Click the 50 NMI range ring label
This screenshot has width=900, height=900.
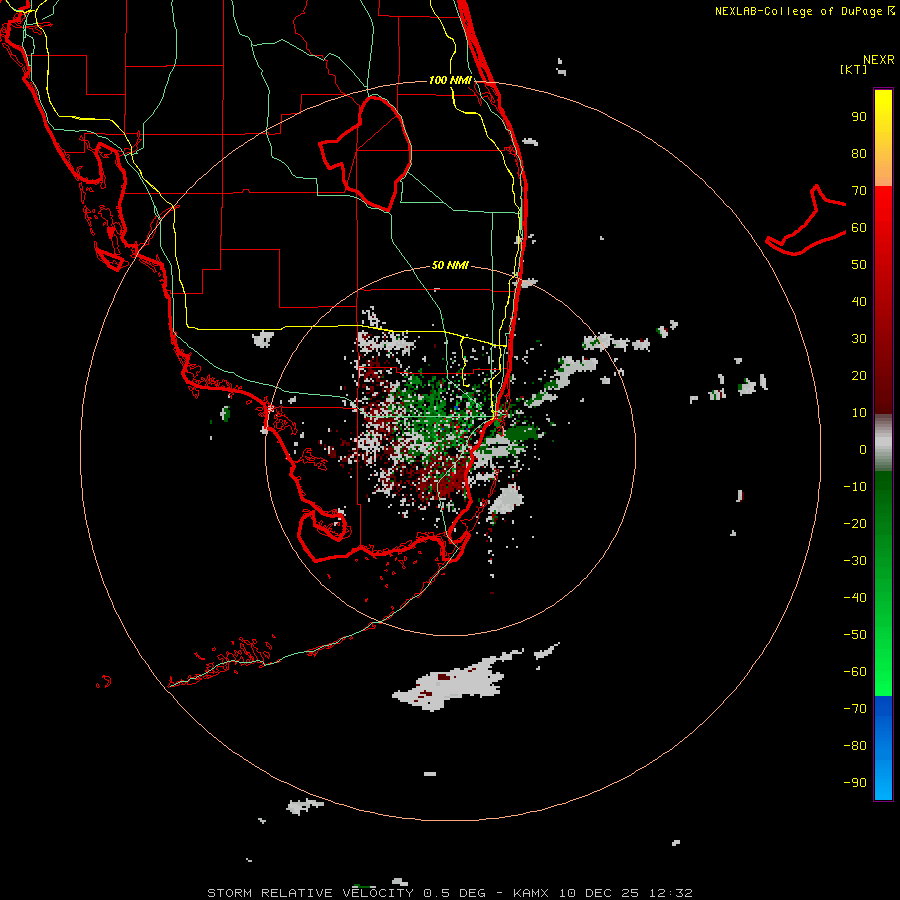coord(451,265)
